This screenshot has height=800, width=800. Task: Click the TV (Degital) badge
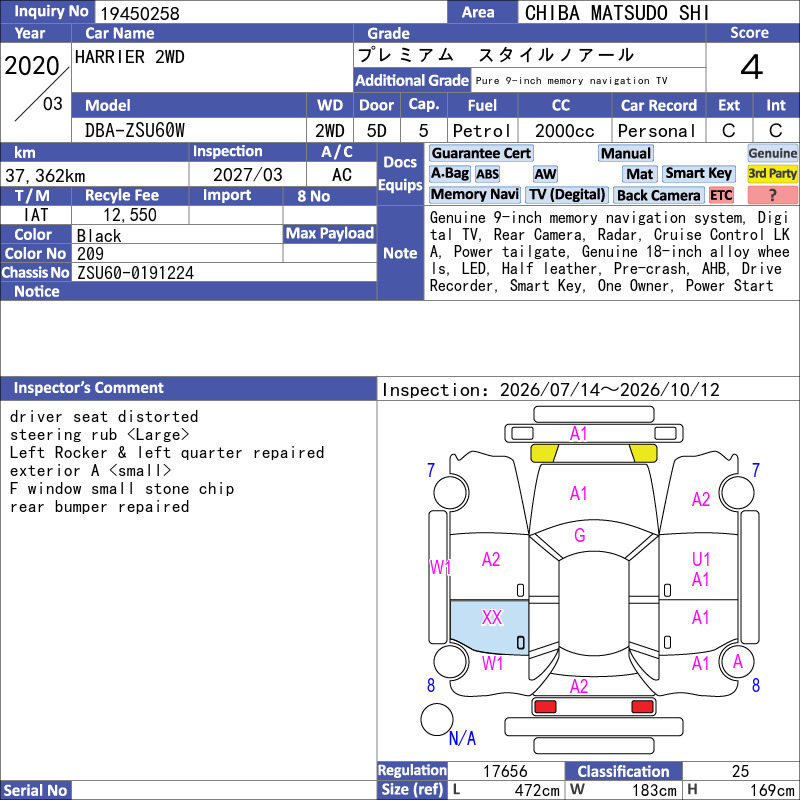566,194
